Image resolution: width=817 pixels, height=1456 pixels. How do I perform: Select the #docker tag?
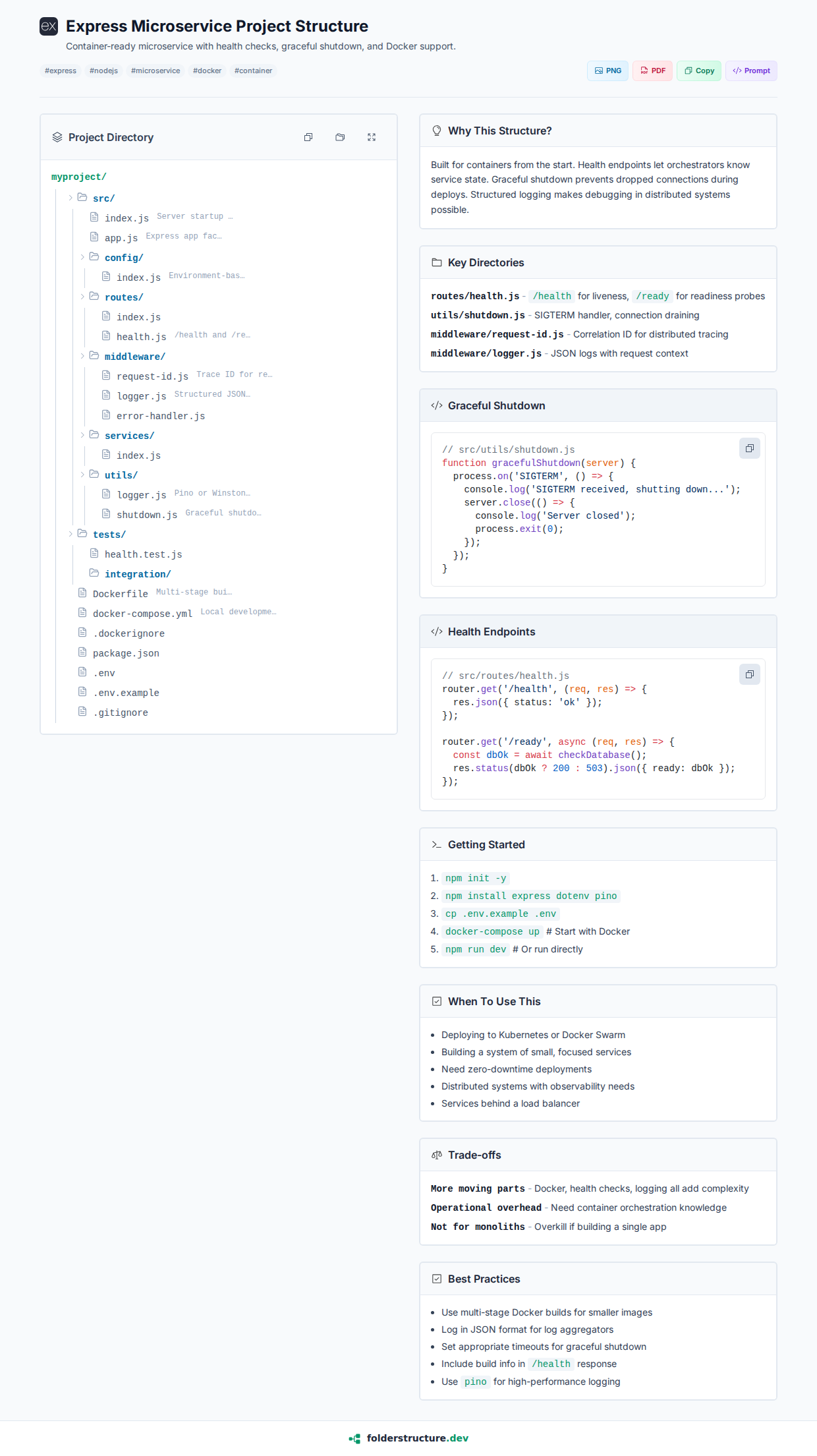tap(207, 71)
